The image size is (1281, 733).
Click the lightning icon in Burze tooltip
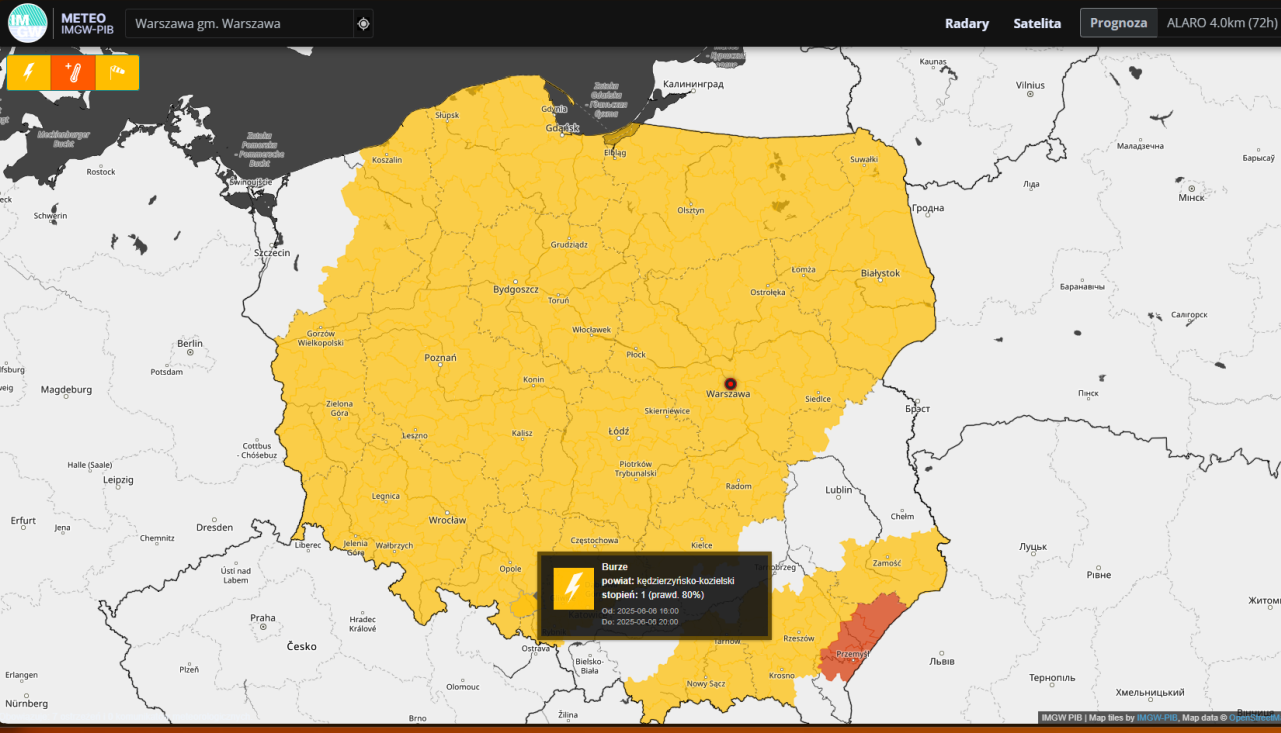coord(574,589)
